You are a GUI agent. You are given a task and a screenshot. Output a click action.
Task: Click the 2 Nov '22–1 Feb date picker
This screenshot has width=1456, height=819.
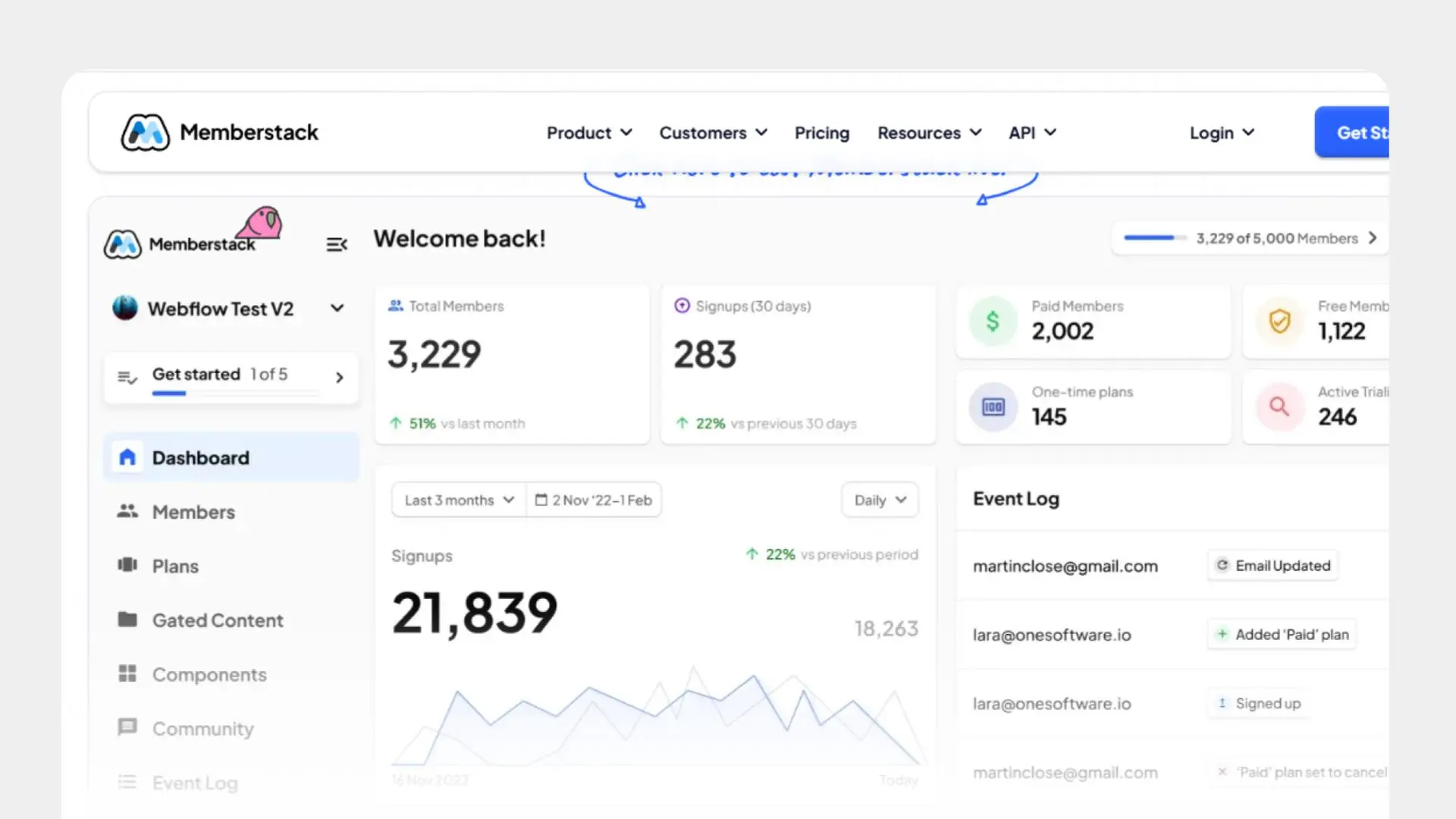pos(594,500)
